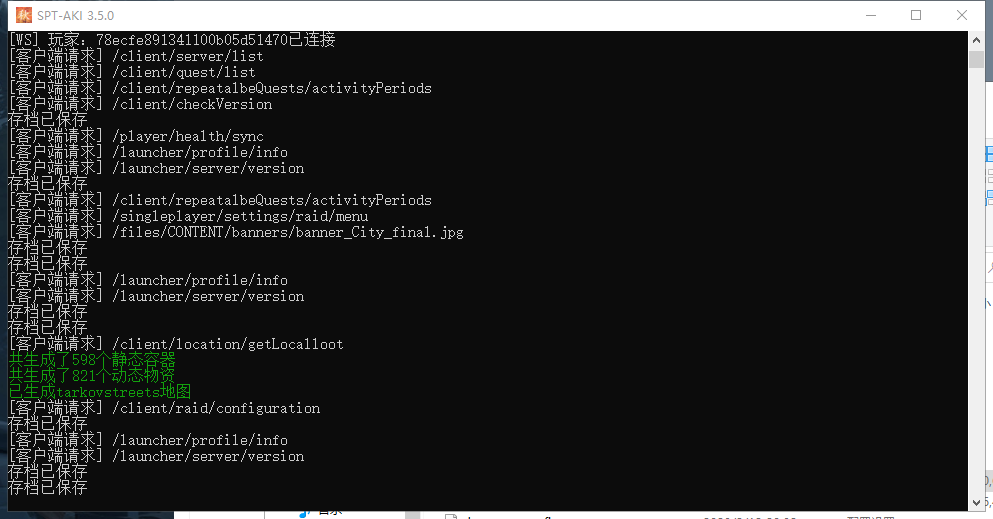Click the /client/location/getLocalloot line
993x519 pixels.
pos(176,344)
